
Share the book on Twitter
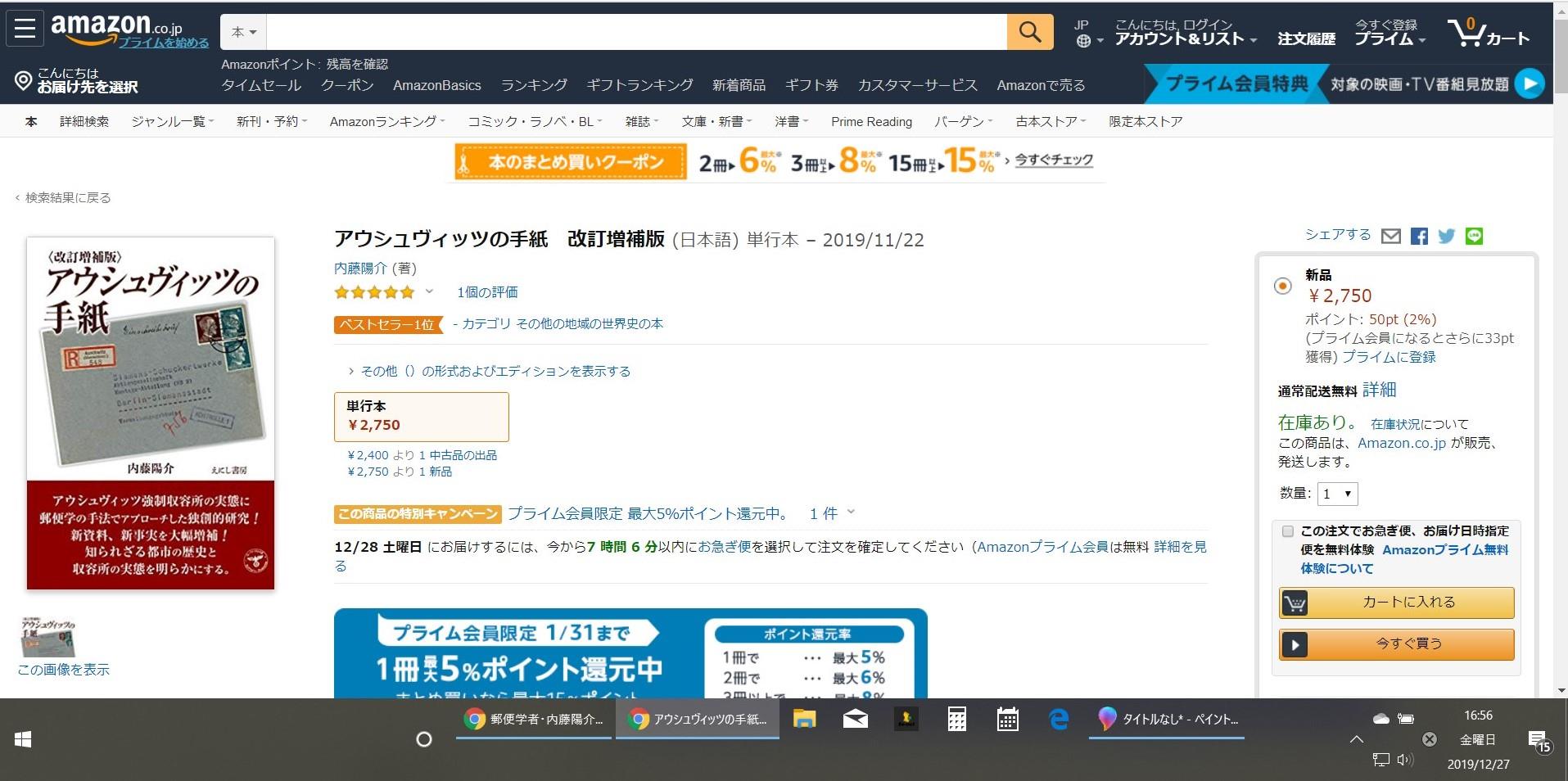click(1447, 237)
